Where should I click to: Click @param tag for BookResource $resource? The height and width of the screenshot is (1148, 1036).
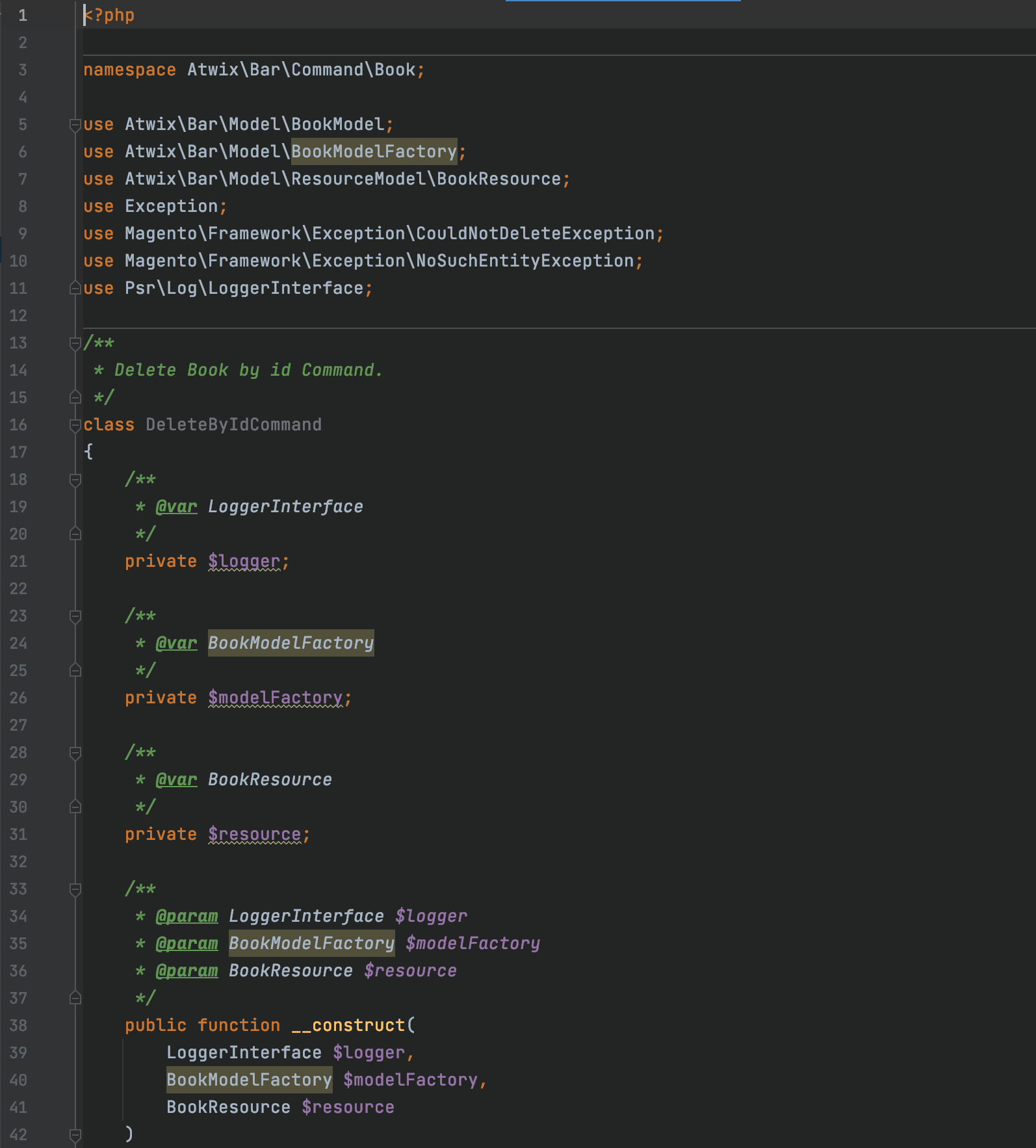coord(187,971)
